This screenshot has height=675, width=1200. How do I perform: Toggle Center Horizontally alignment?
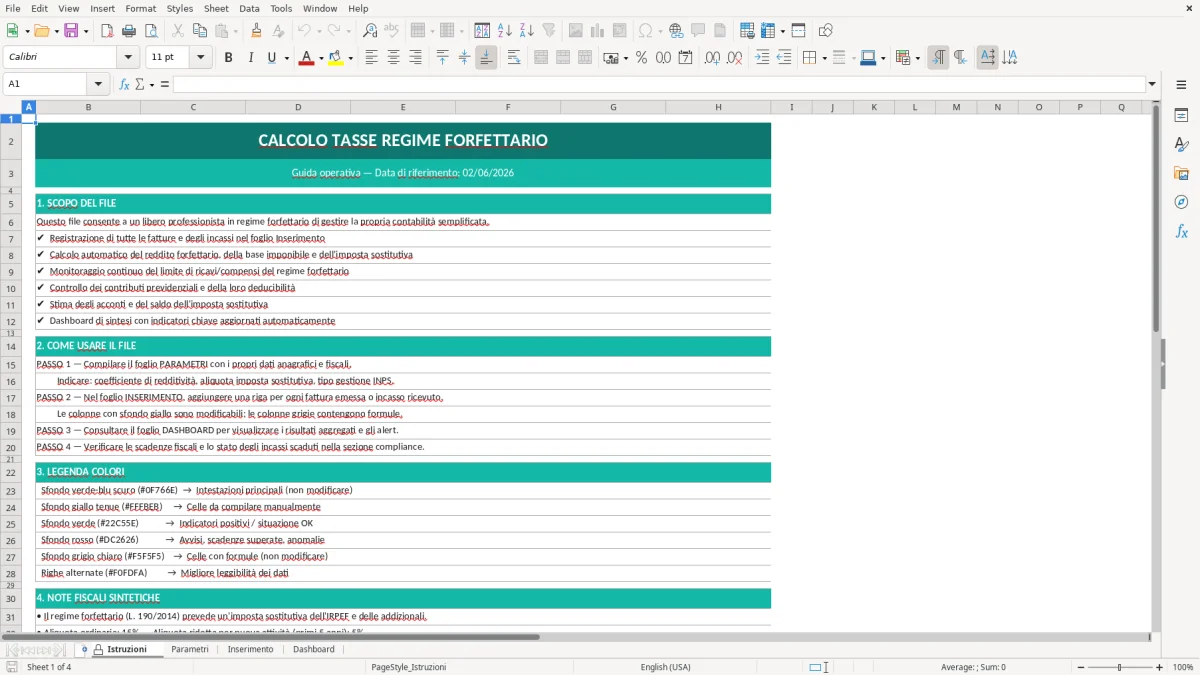[393, 58]
